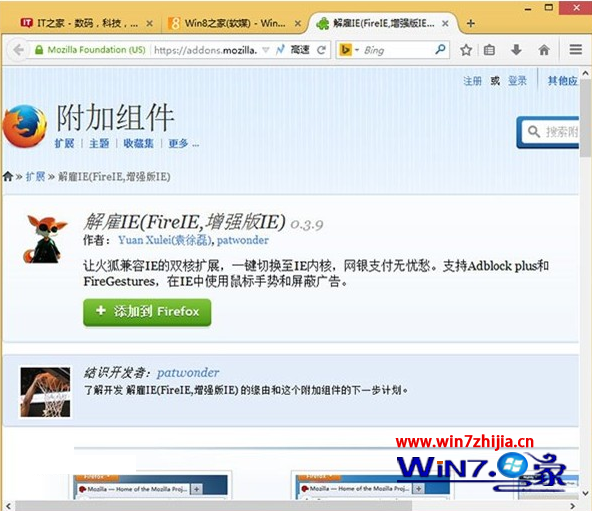
Task: Go back with the navigation arrow
Action: tap(18, 50)
